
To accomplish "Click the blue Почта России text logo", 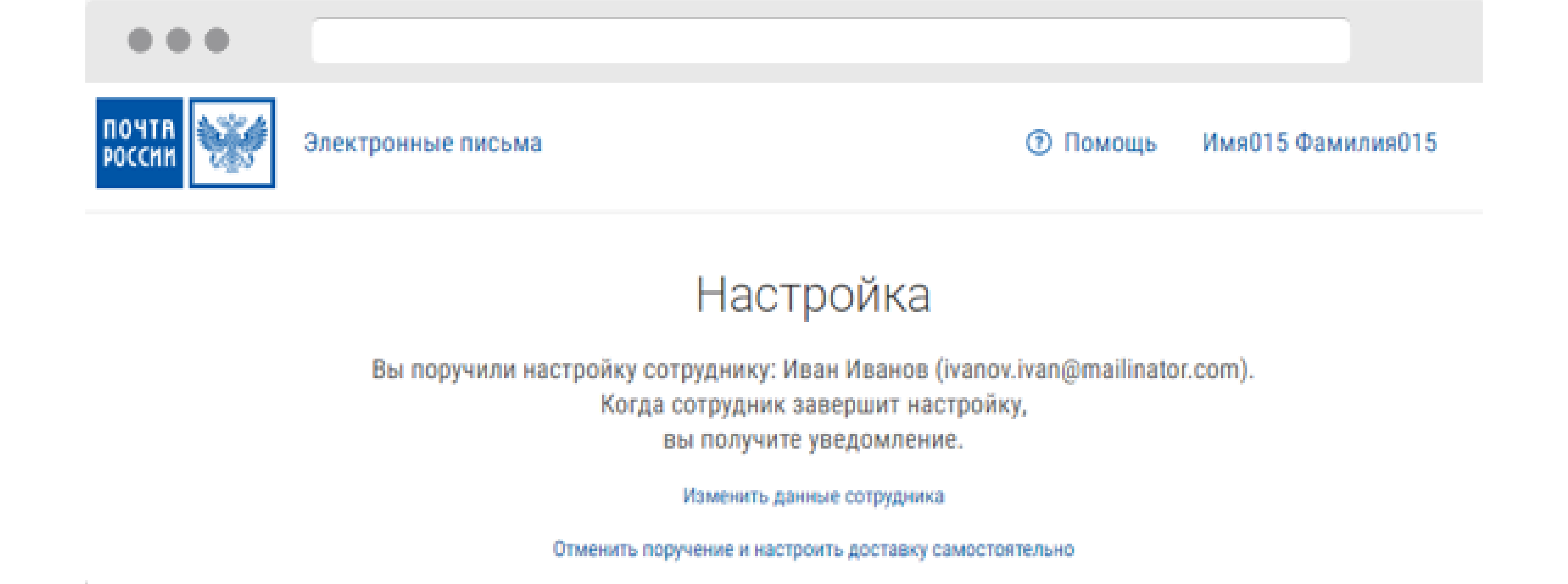I will (x=139, y=142).
